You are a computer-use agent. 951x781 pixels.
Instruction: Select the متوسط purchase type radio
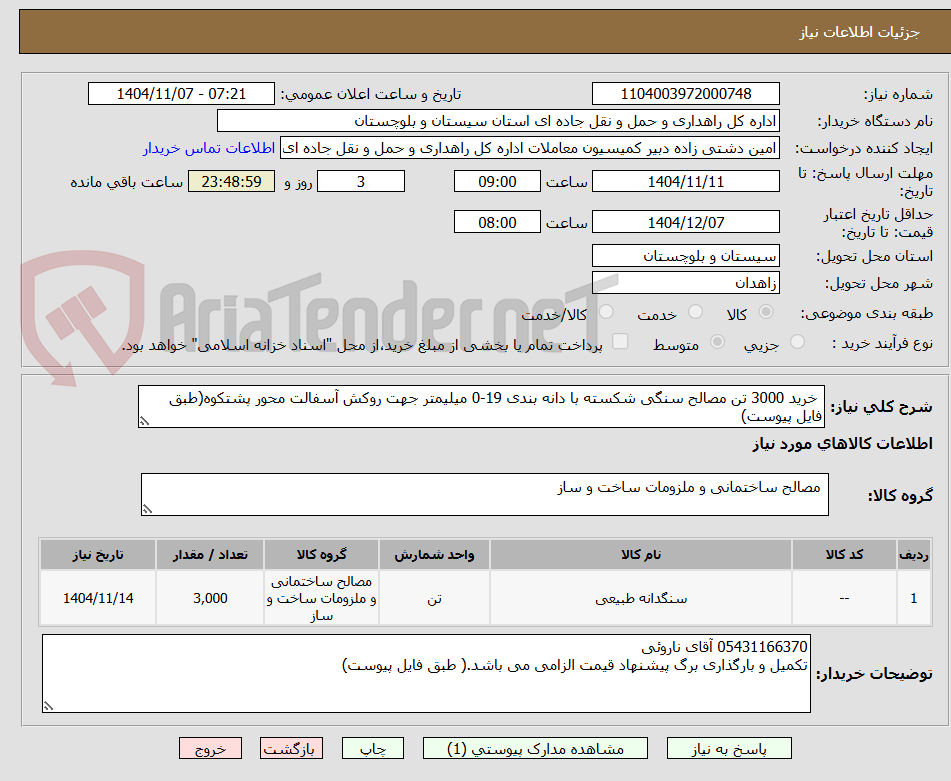pos(717,342)
